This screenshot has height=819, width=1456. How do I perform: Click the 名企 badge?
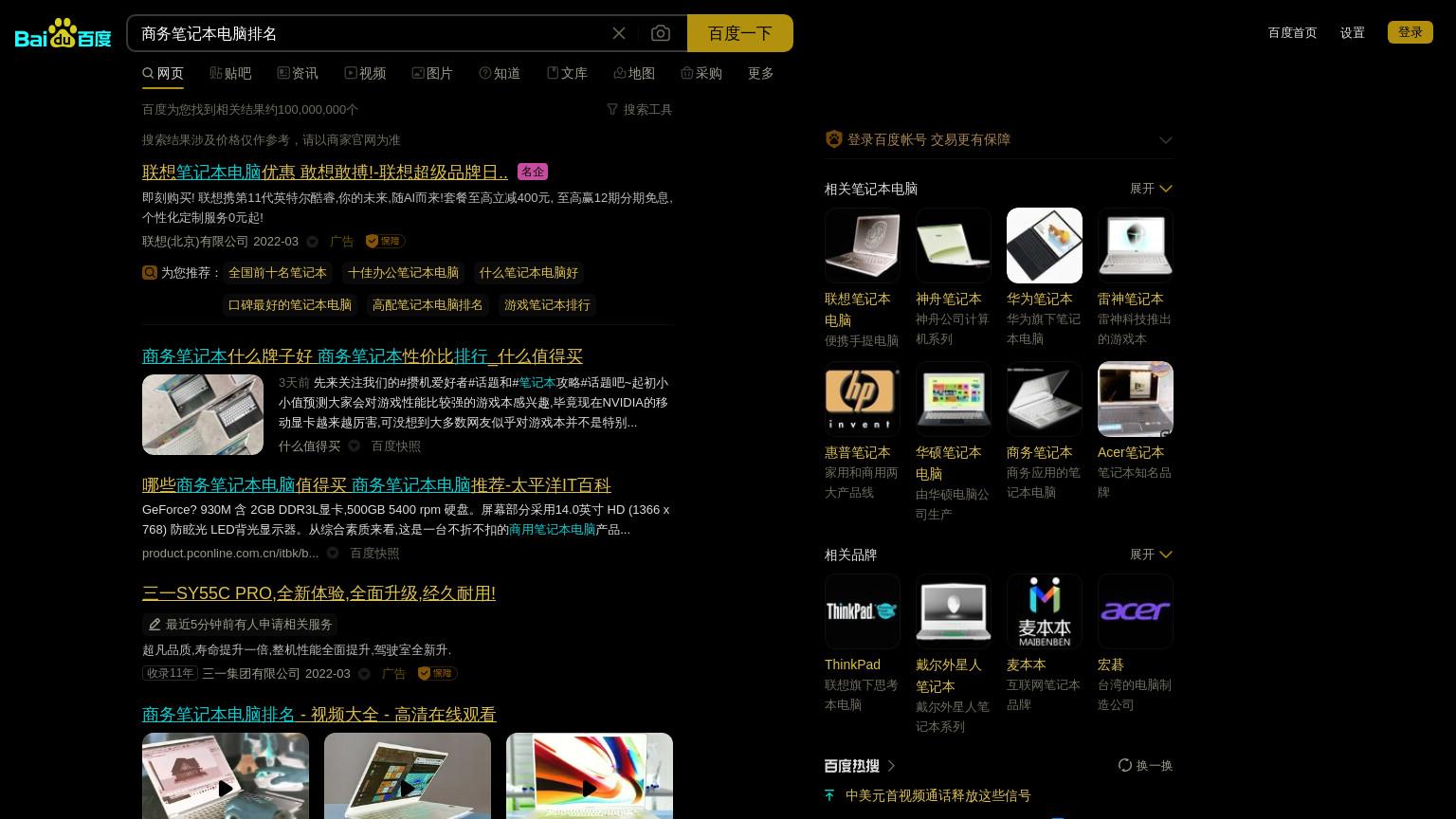click(533, 172)
